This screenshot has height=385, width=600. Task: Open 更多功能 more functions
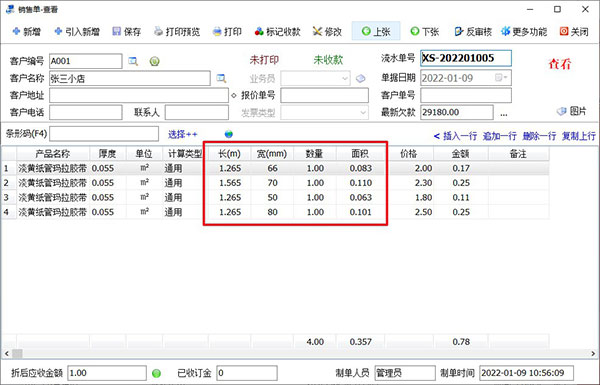pos(524,31)
